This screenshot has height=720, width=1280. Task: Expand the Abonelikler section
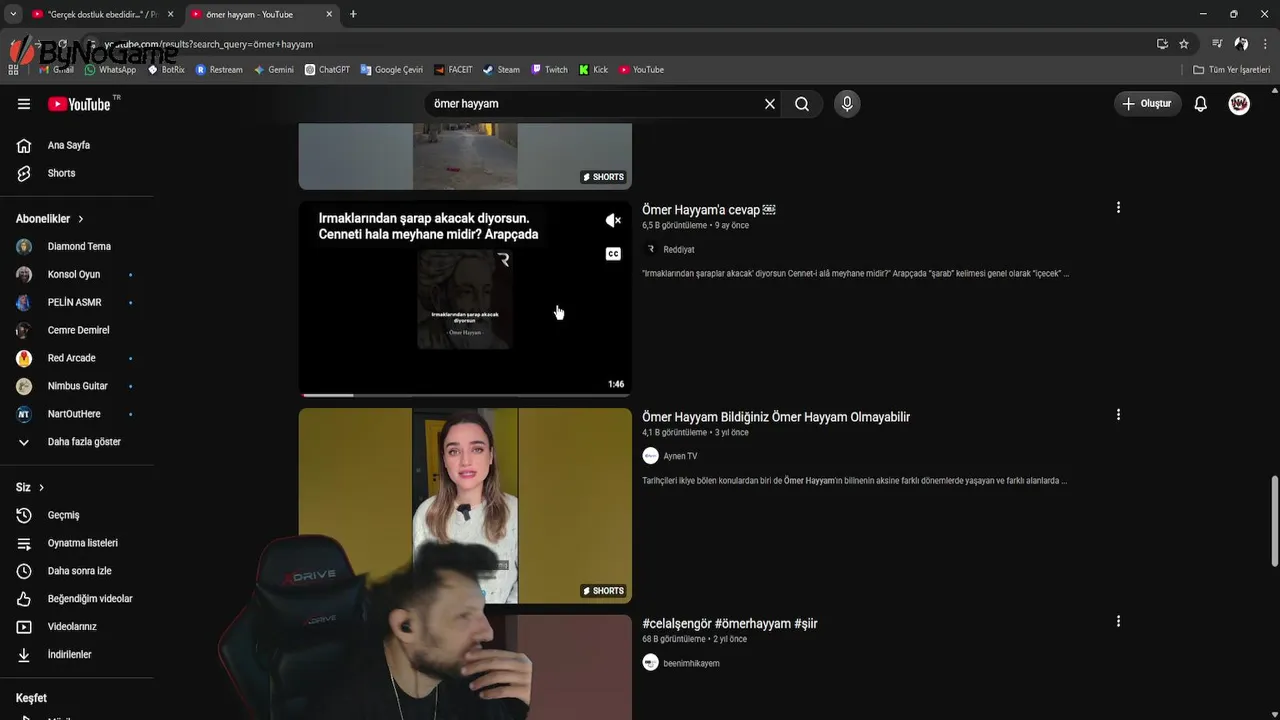click(50, 218)
